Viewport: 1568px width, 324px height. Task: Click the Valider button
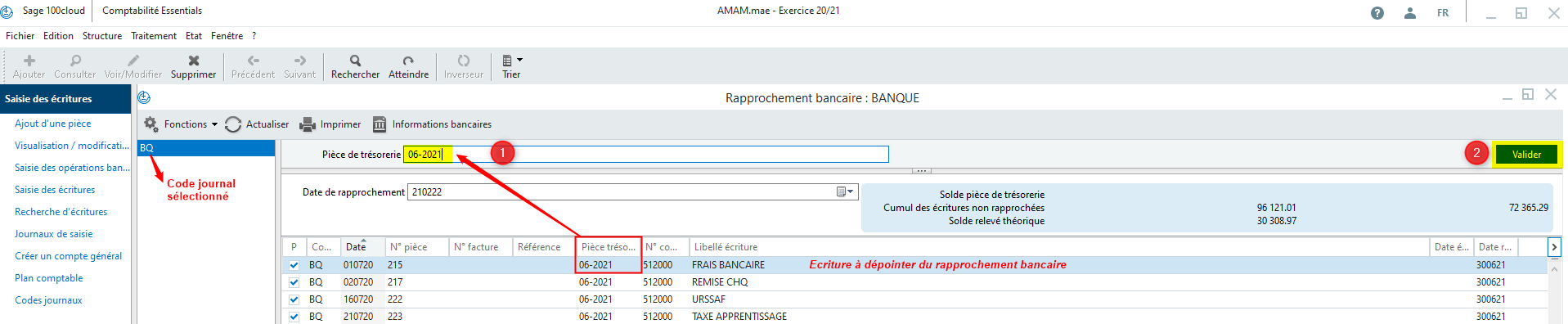(x=1526, y=155)
